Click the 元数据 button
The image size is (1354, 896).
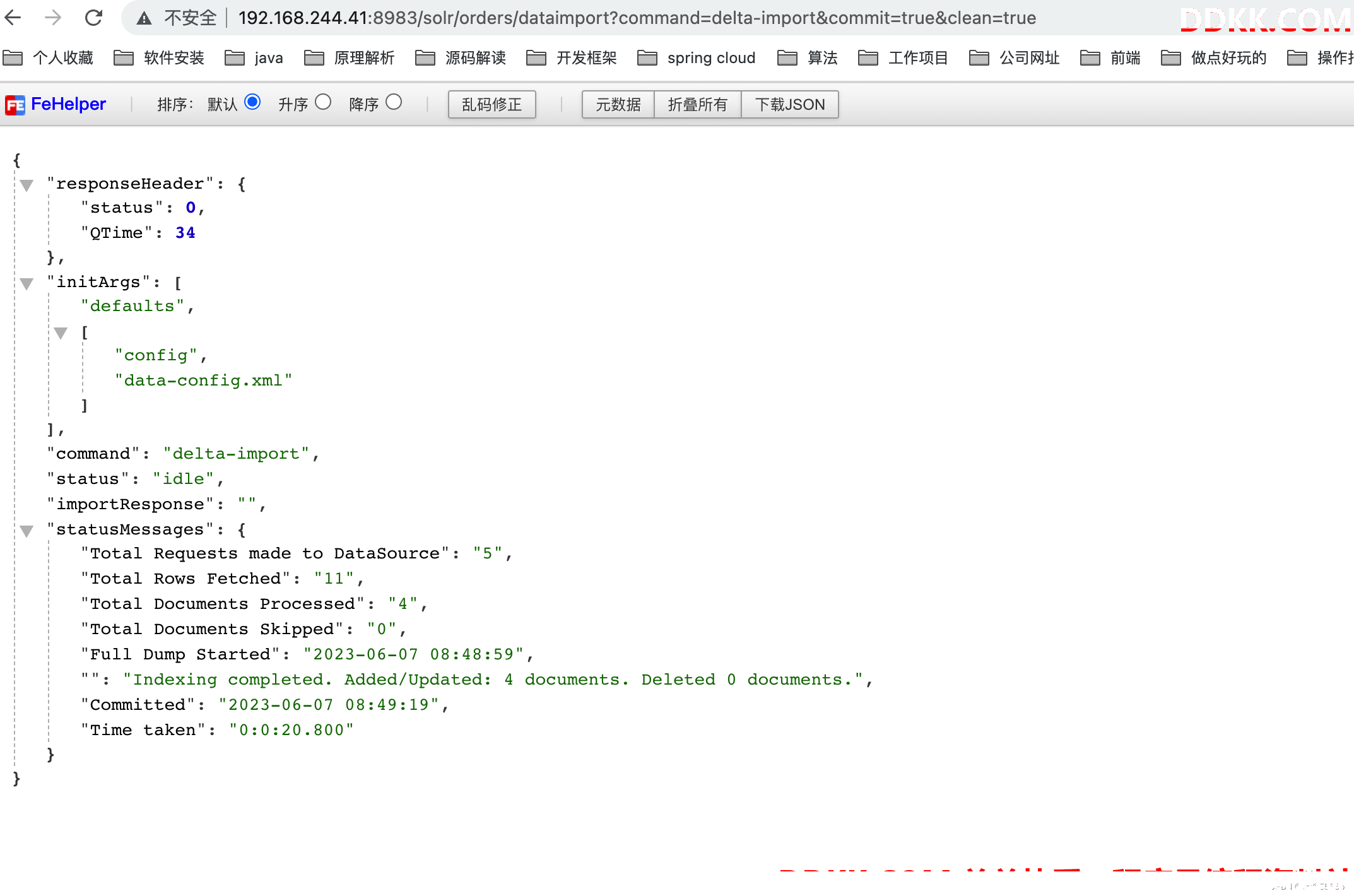click(x=618, y=104)
